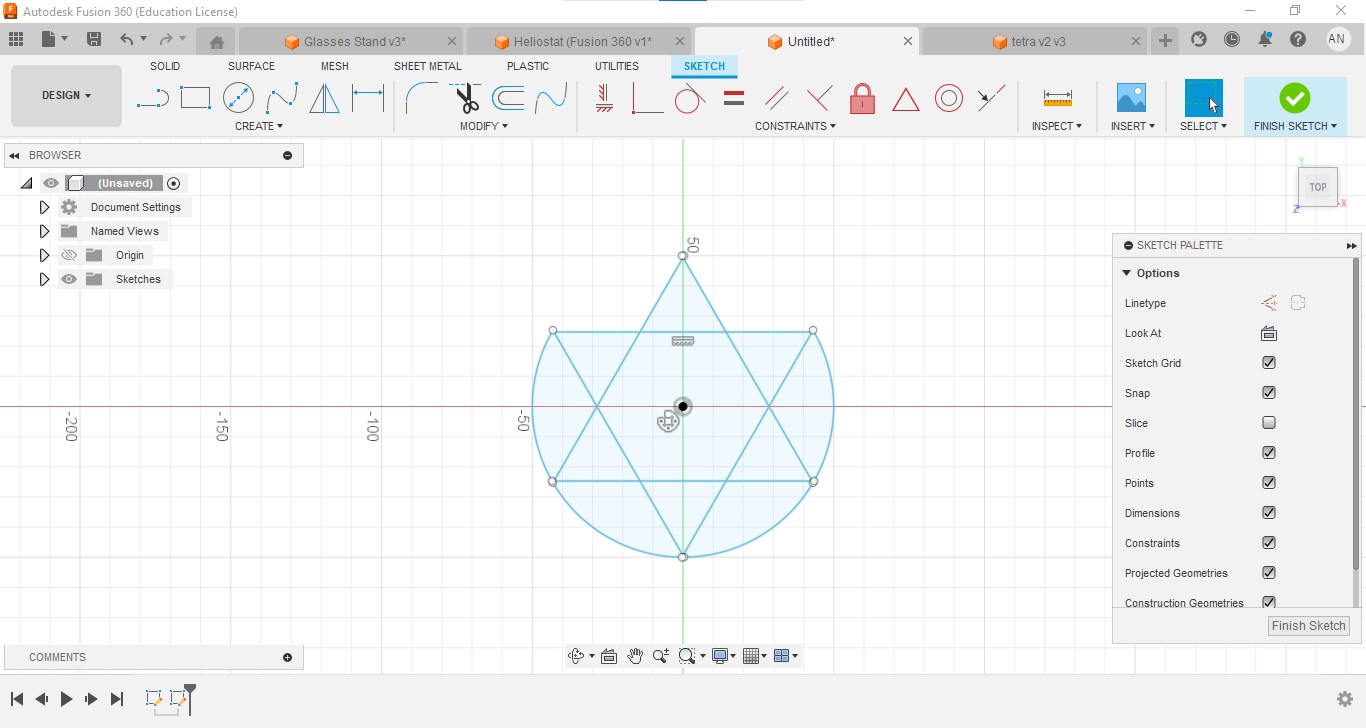This screenshot has height=728, width=1366.
Task: Activate the Offset tool
Action: click(508, 98)
